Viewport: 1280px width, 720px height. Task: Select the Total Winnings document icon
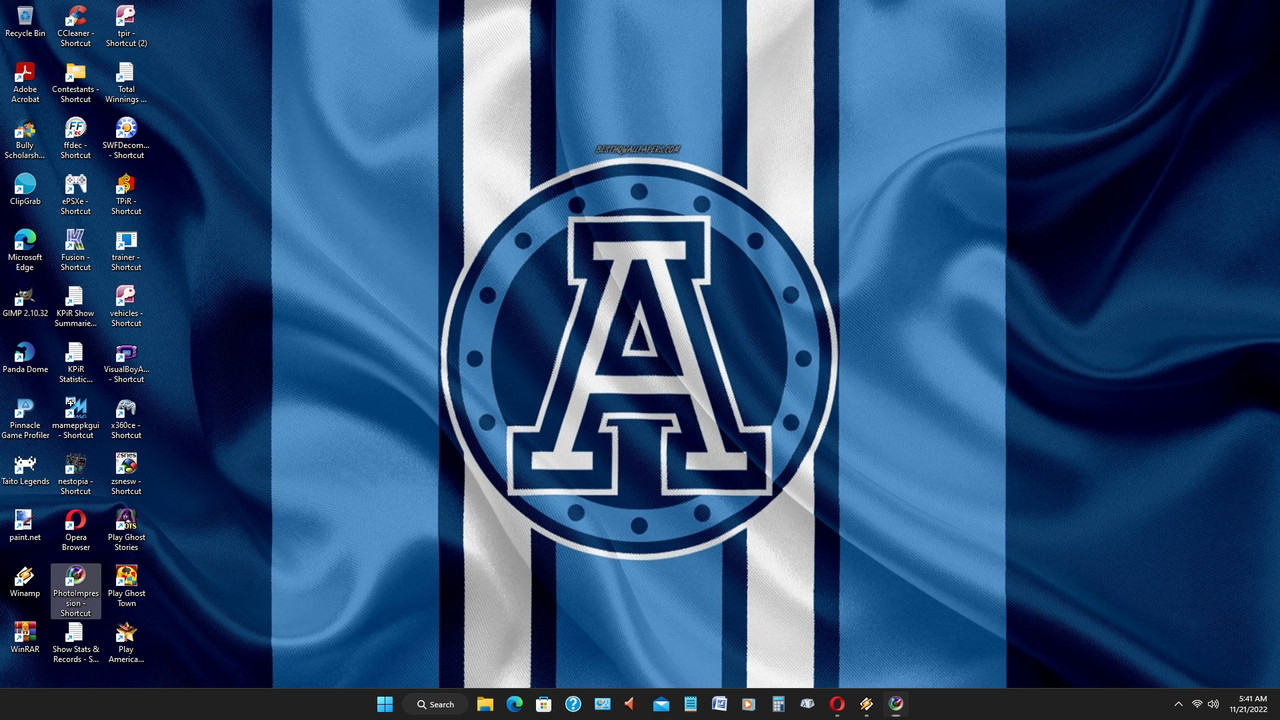point(126,83)
